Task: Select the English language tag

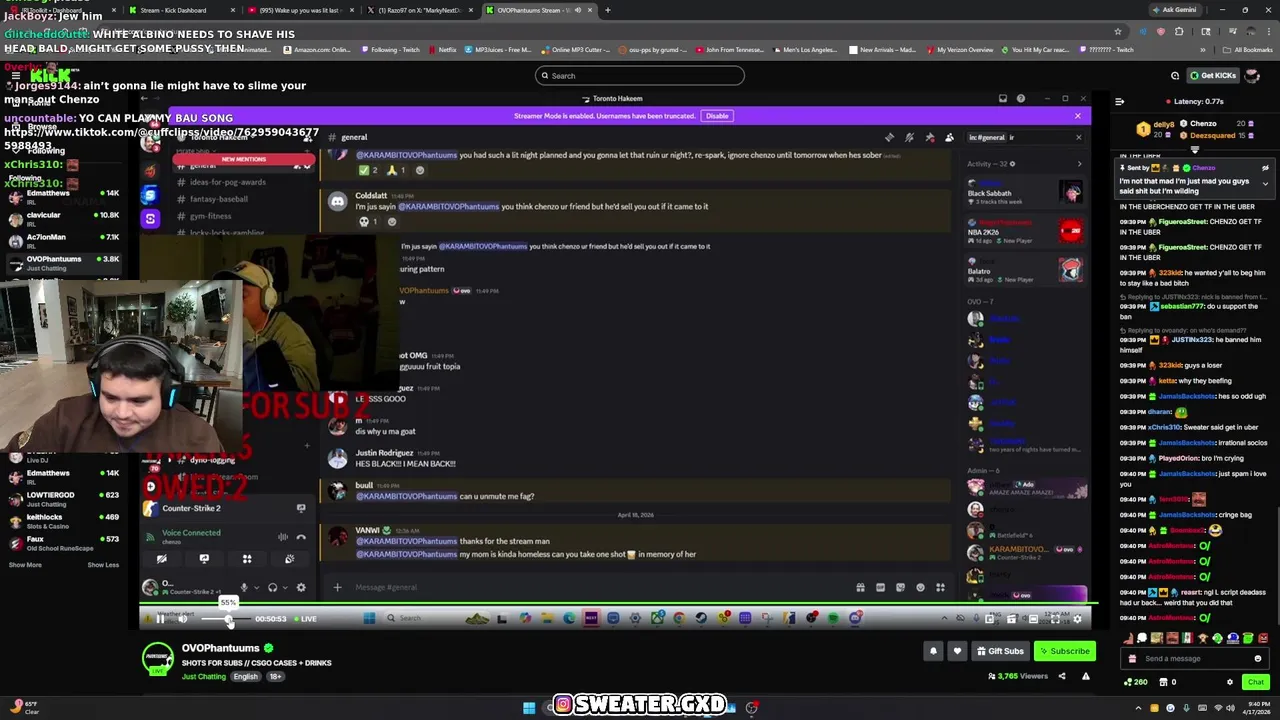Action: tap(246, 676)
